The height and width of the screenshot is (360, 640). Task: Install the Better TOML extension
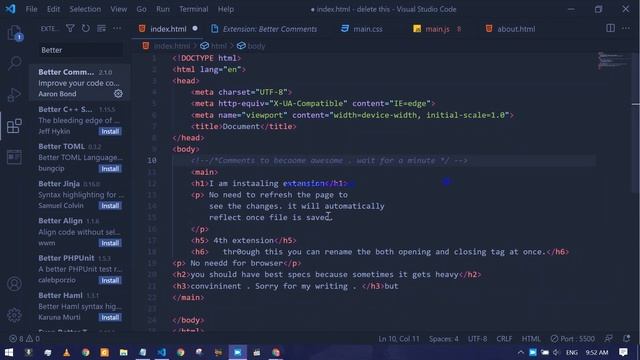[x=110, y=169]
